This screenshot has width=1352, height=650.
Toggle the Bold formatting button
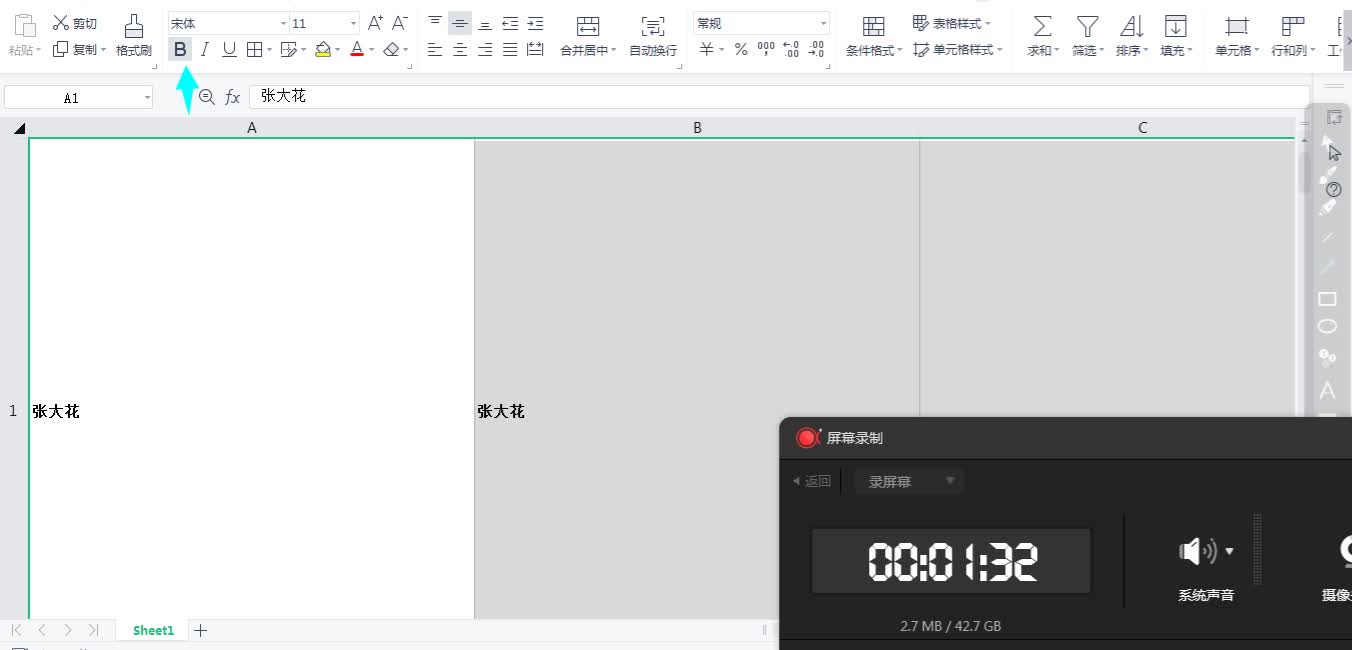[180, 49]
